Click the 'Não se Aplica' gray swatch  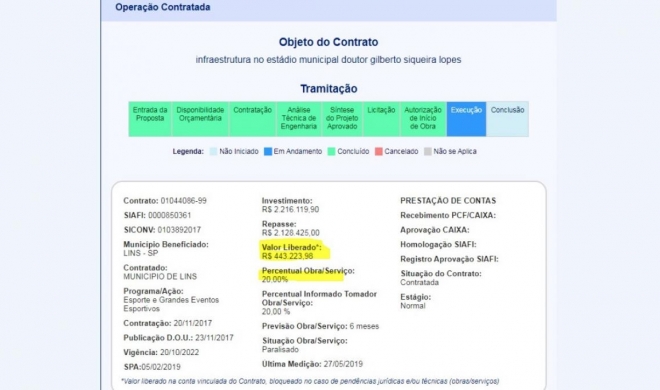pos(428,151)
